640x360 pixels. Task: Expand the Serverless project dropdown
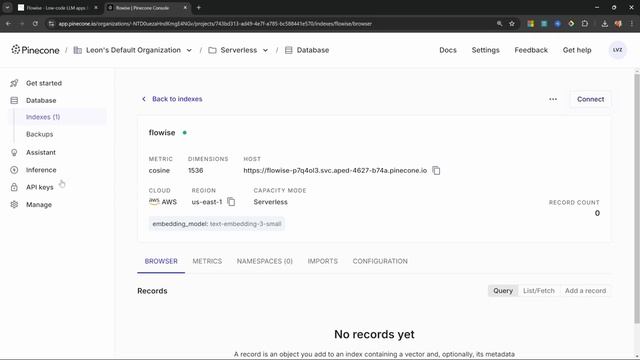click(x=265, y=50)
